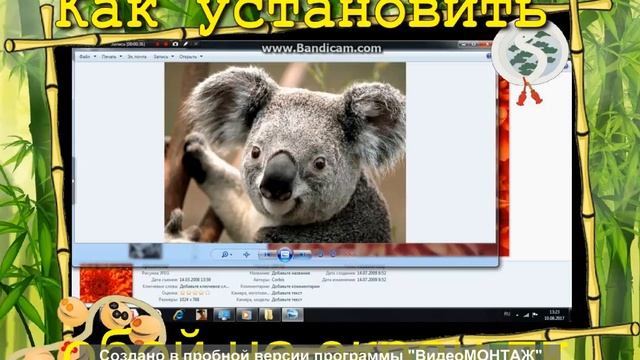Go to the next picture
Image resolution: width=640 pixels, height=360 pixels.
(x=302, y=255)
